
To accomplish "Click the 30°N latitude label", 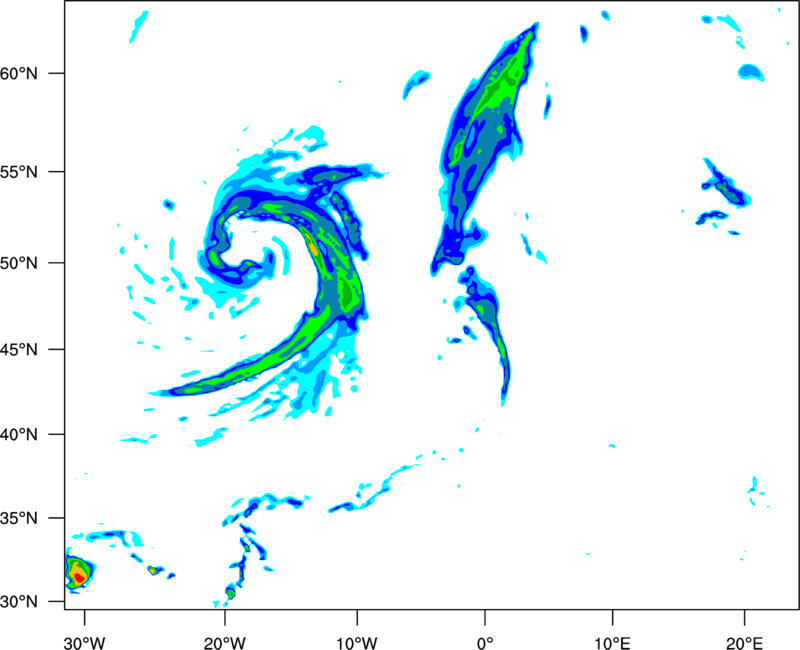I will coord(19,602).
